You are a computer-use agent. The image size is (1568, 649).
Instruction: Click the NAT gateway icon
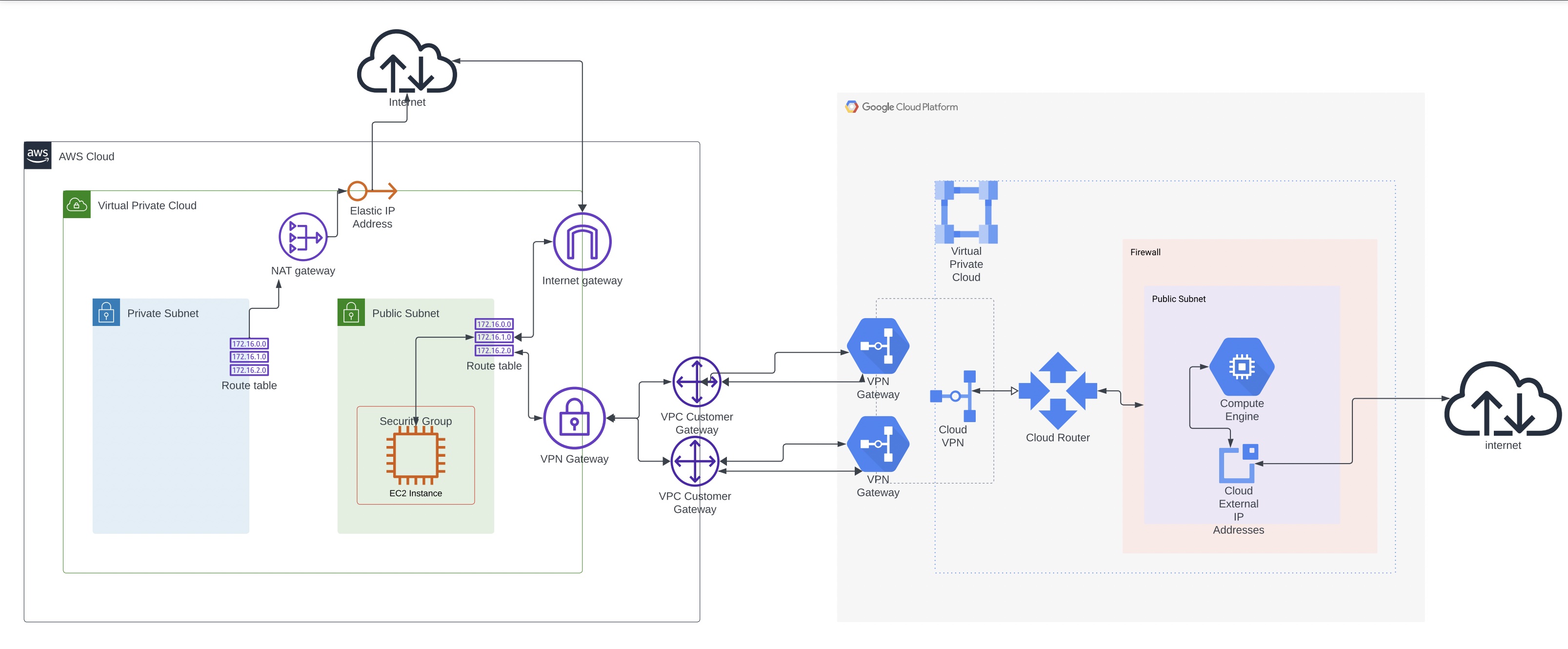(302, 237)
